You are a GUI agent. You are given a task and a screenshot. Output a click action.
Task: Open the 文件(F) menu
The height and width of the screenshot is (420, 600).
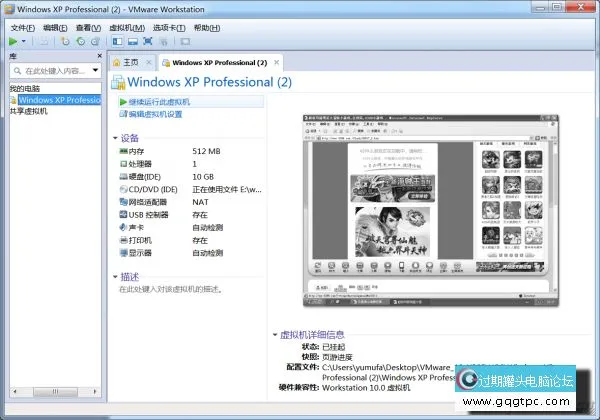[23, 28]
